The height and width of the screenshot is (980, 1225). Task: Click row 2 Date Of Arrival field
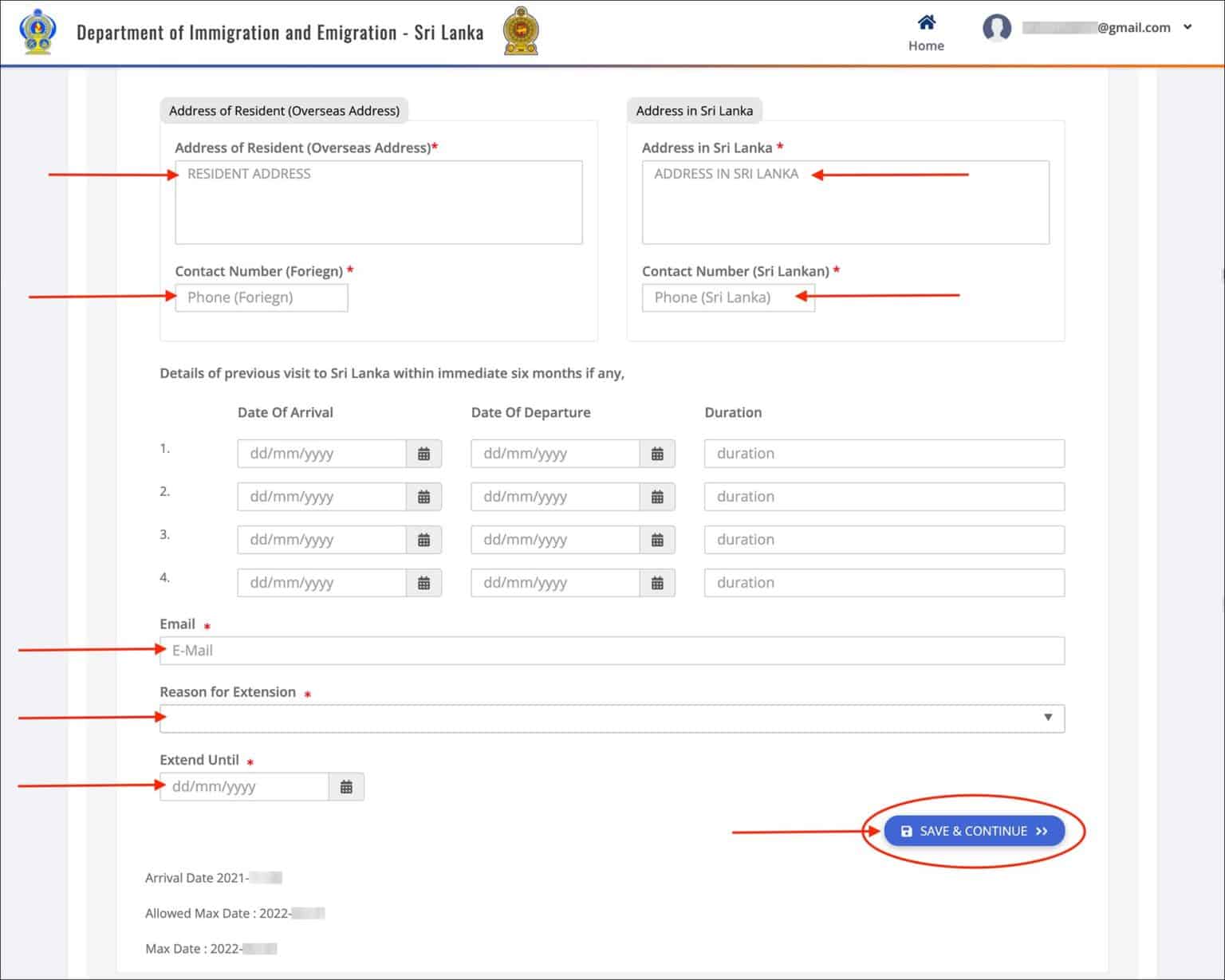(x=322, y=497)
